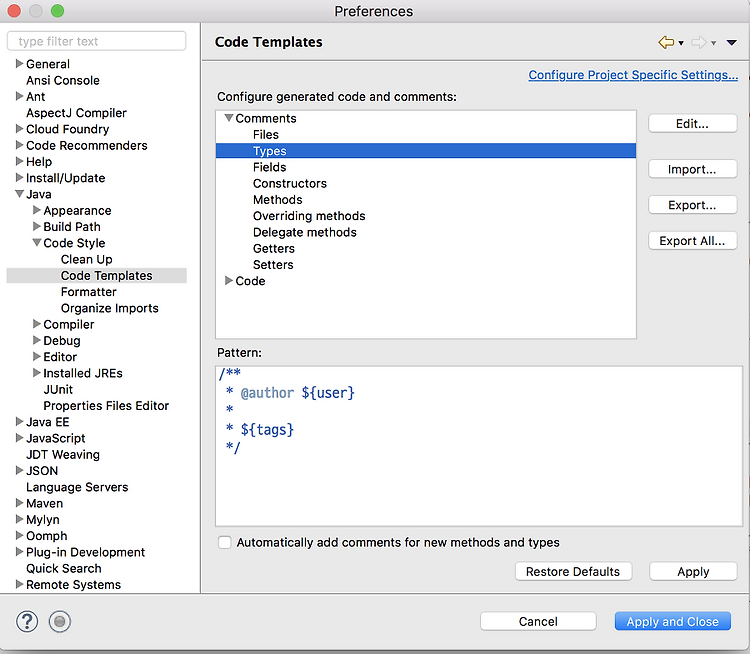Collapse the Code Style node
The image size is (750, 654).
pos(36,243)
